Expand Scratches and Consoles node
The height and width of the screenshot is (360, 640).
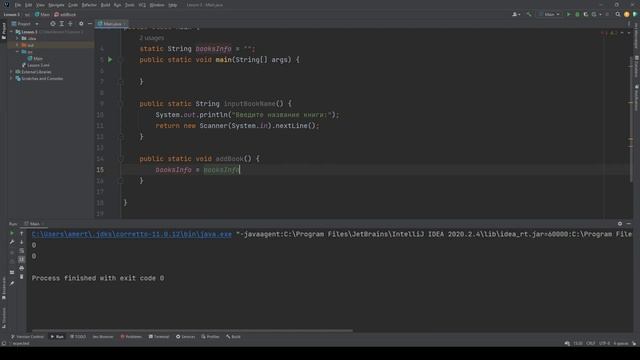[x=12, y=78]
